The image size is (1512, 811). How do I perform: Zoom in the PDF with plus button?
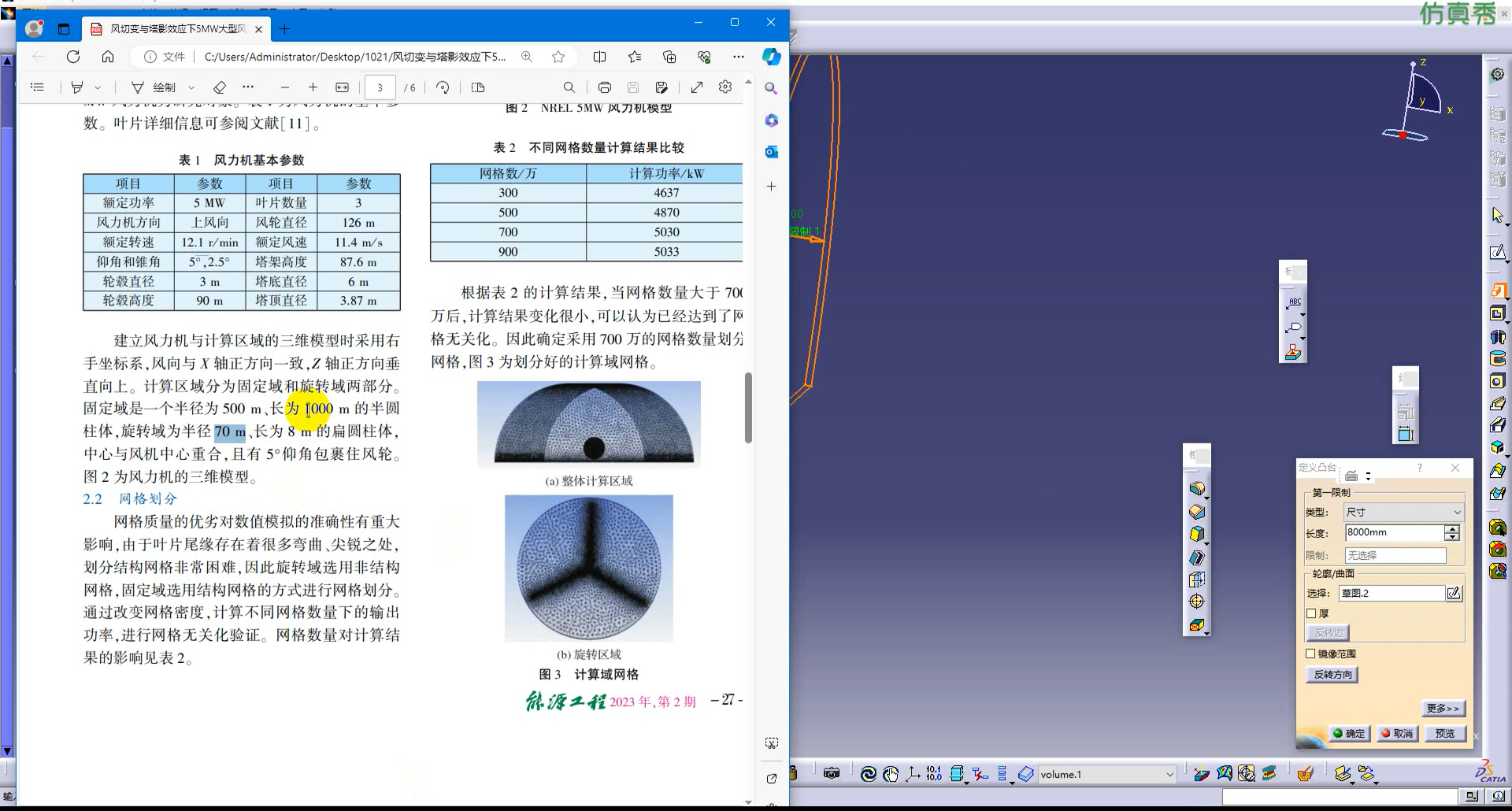click(313, 87)
